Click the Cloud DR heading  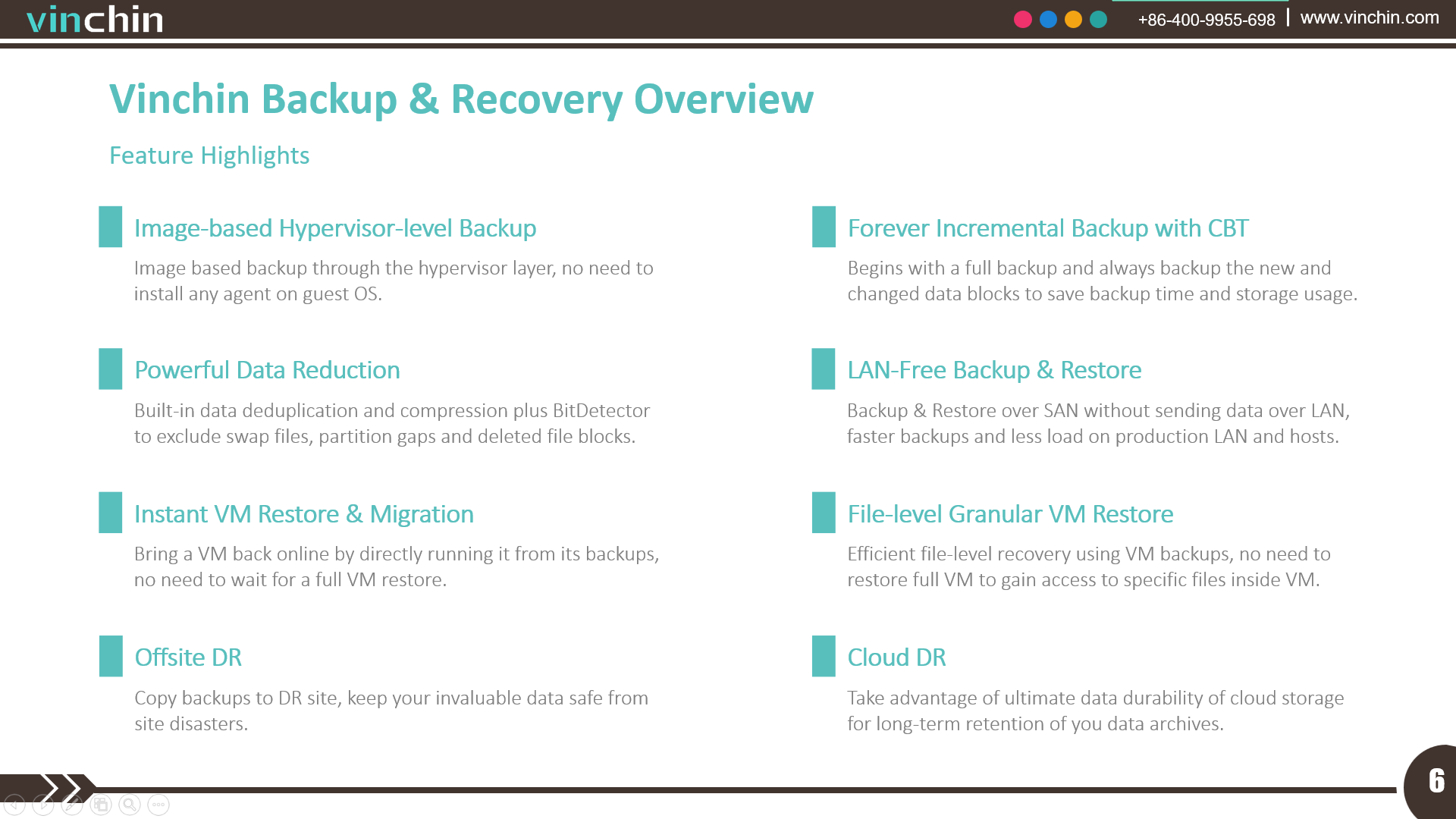tap(896, 657)
